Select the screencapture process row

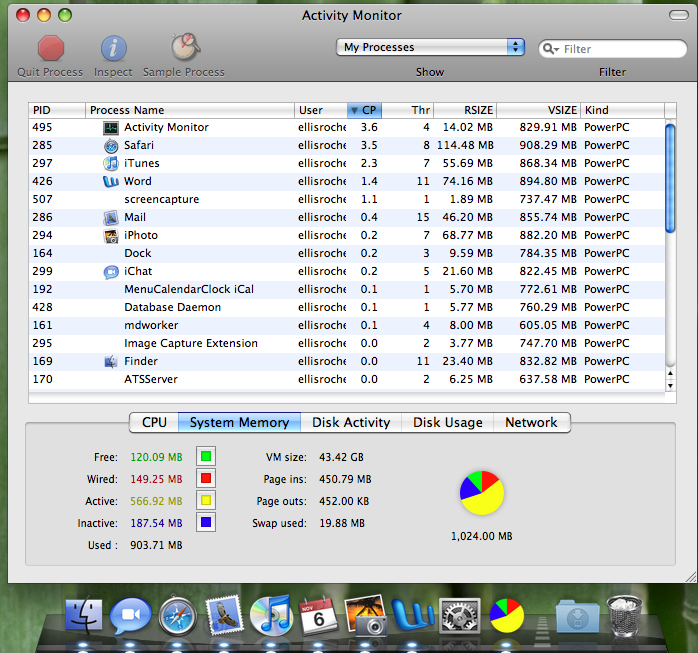tap(347, 199)
